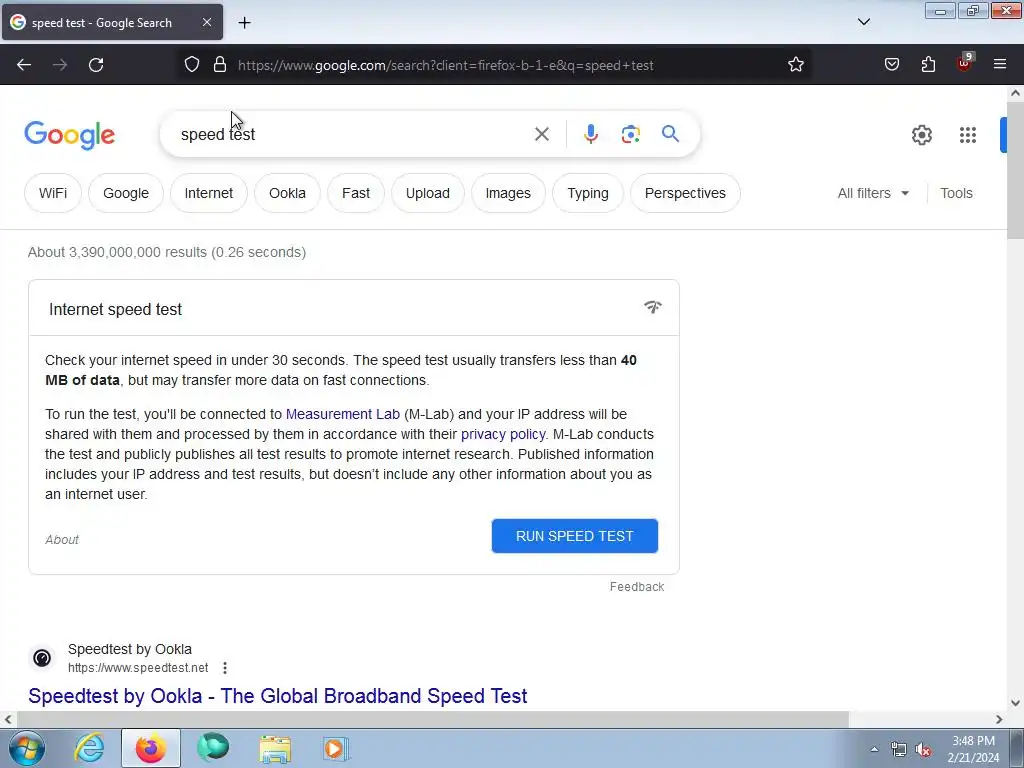Click the vertical scrollbar thumb
Screen dimensions: 1024x768
(x=1016, y=170)
